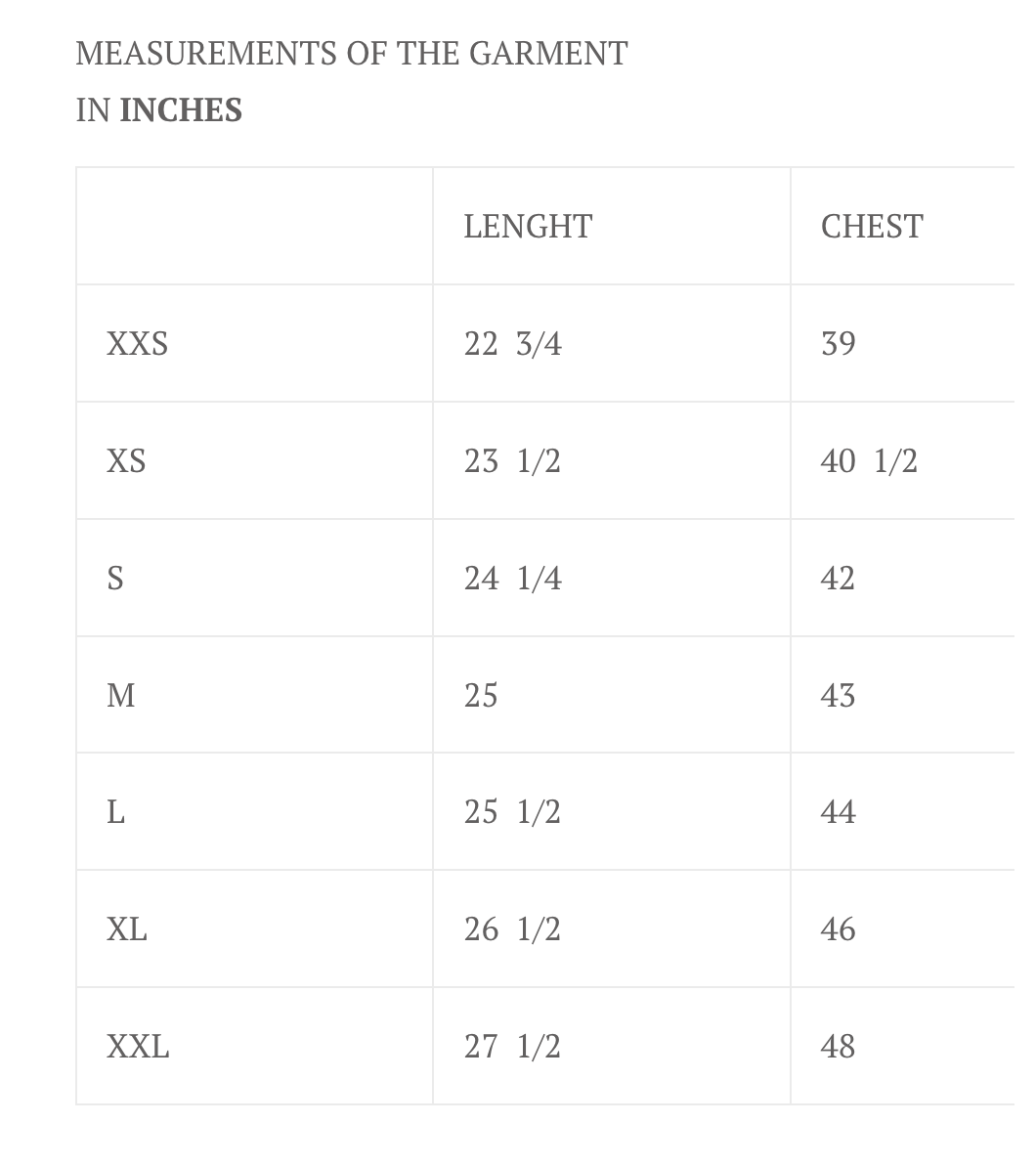
Task: Select the 39 chest measurement
Action: (839, 344)
